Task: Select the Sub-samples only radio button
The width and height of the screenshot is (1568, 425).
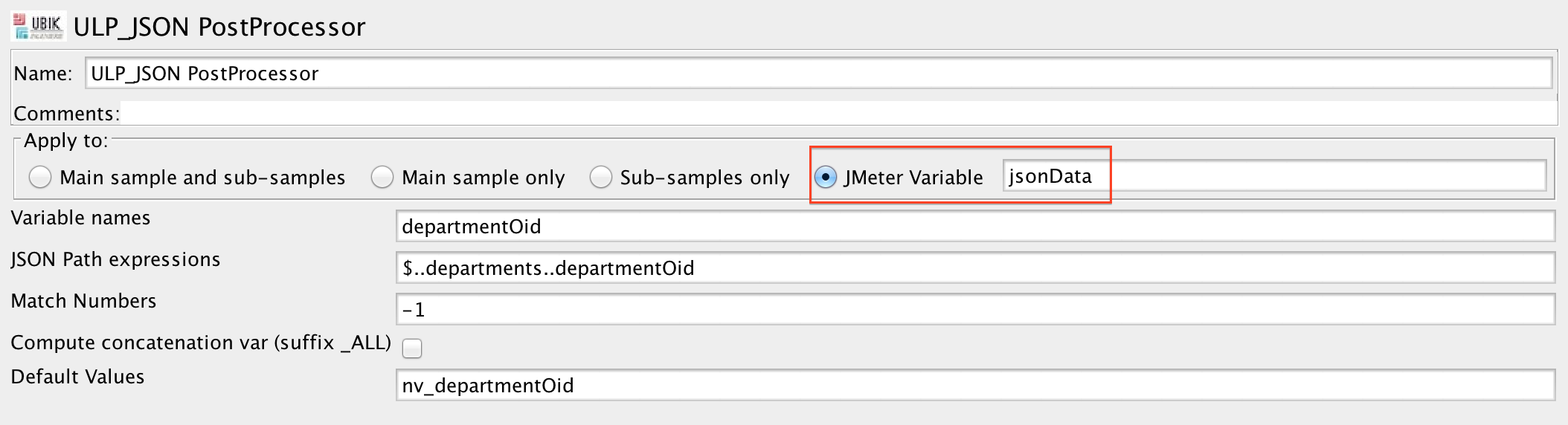Action: pyautogui.click(x=600, y=178)
